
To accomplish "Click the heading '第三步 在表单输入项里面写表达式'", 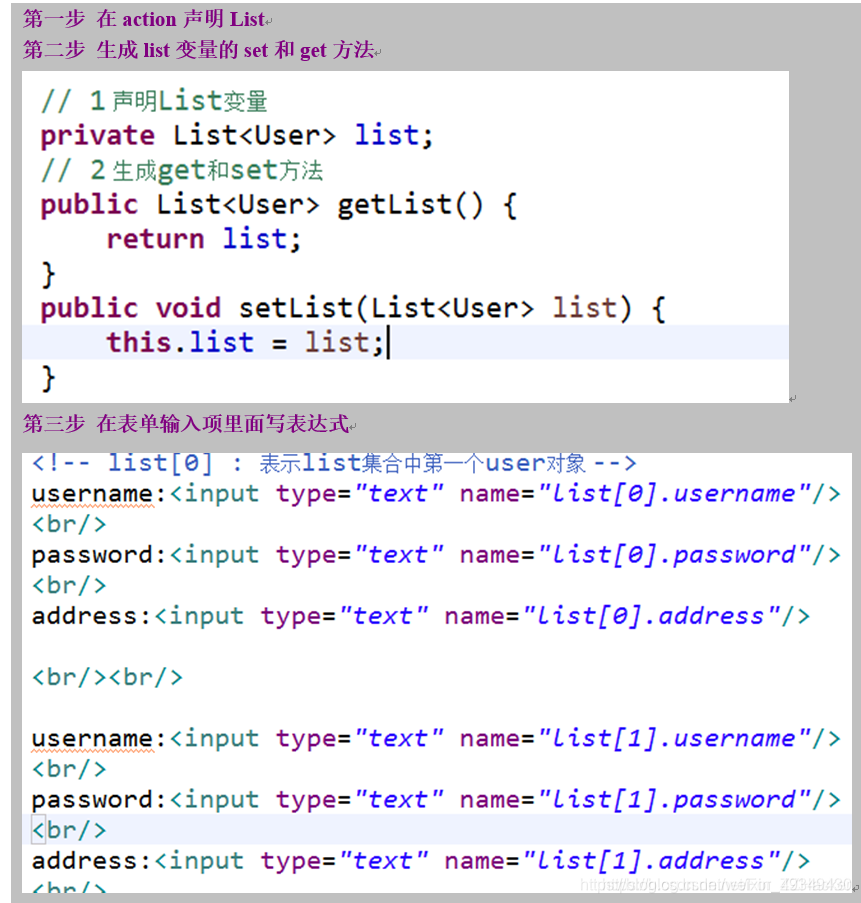I will [x=186, y=423].
